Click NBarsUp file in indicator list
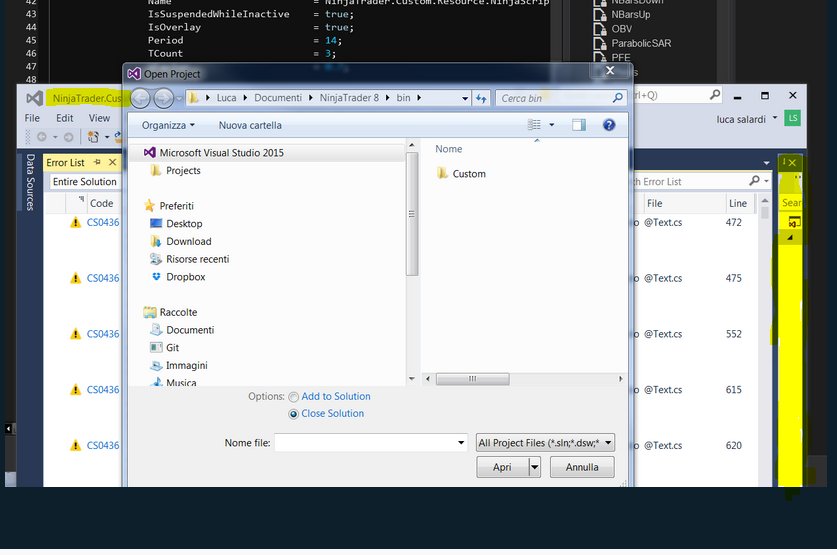This screenshot has width=837, height=555. point(622,14)
